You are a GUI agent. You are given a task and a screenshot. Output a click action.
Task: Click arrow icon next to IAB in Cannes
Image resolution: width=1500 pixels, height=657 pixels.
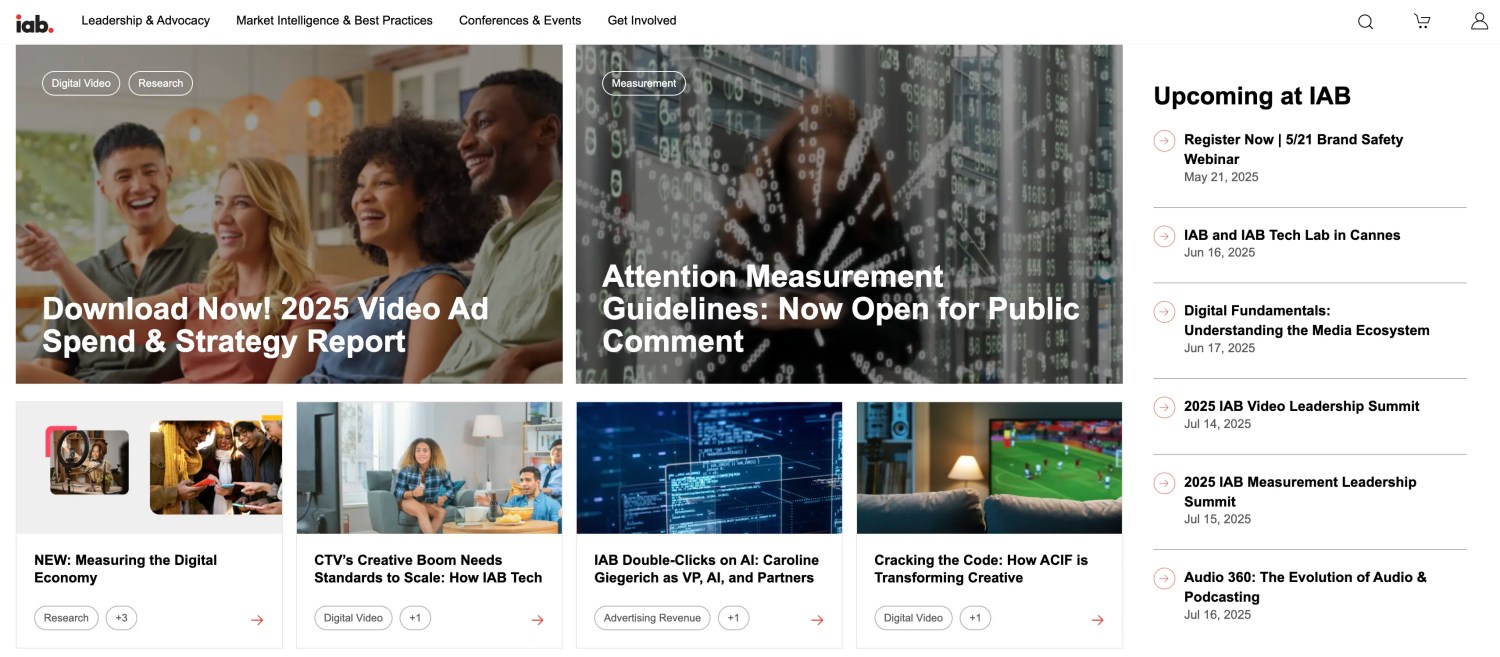[x=1164, y=236]
